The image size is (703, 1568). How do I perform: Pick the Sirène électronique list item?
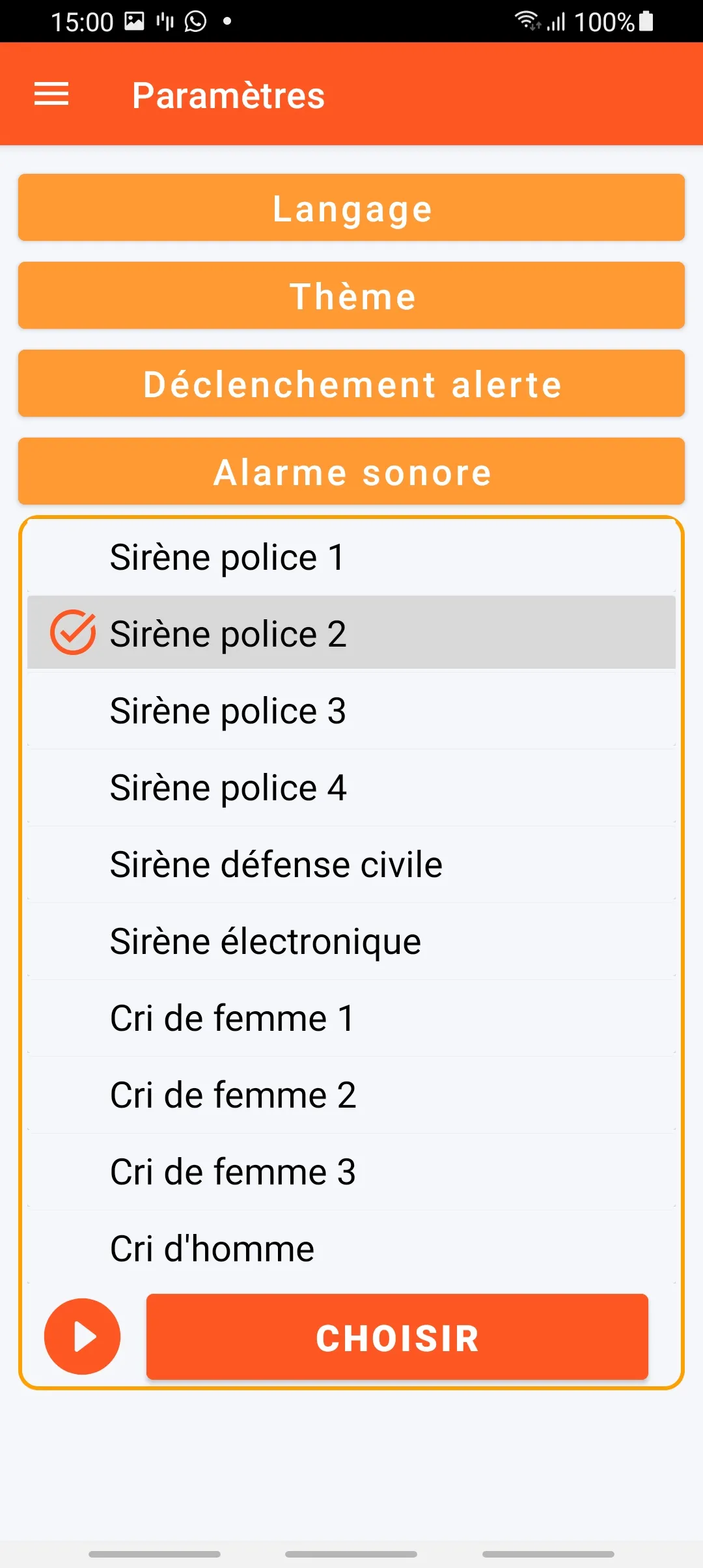tap(351, 942)
